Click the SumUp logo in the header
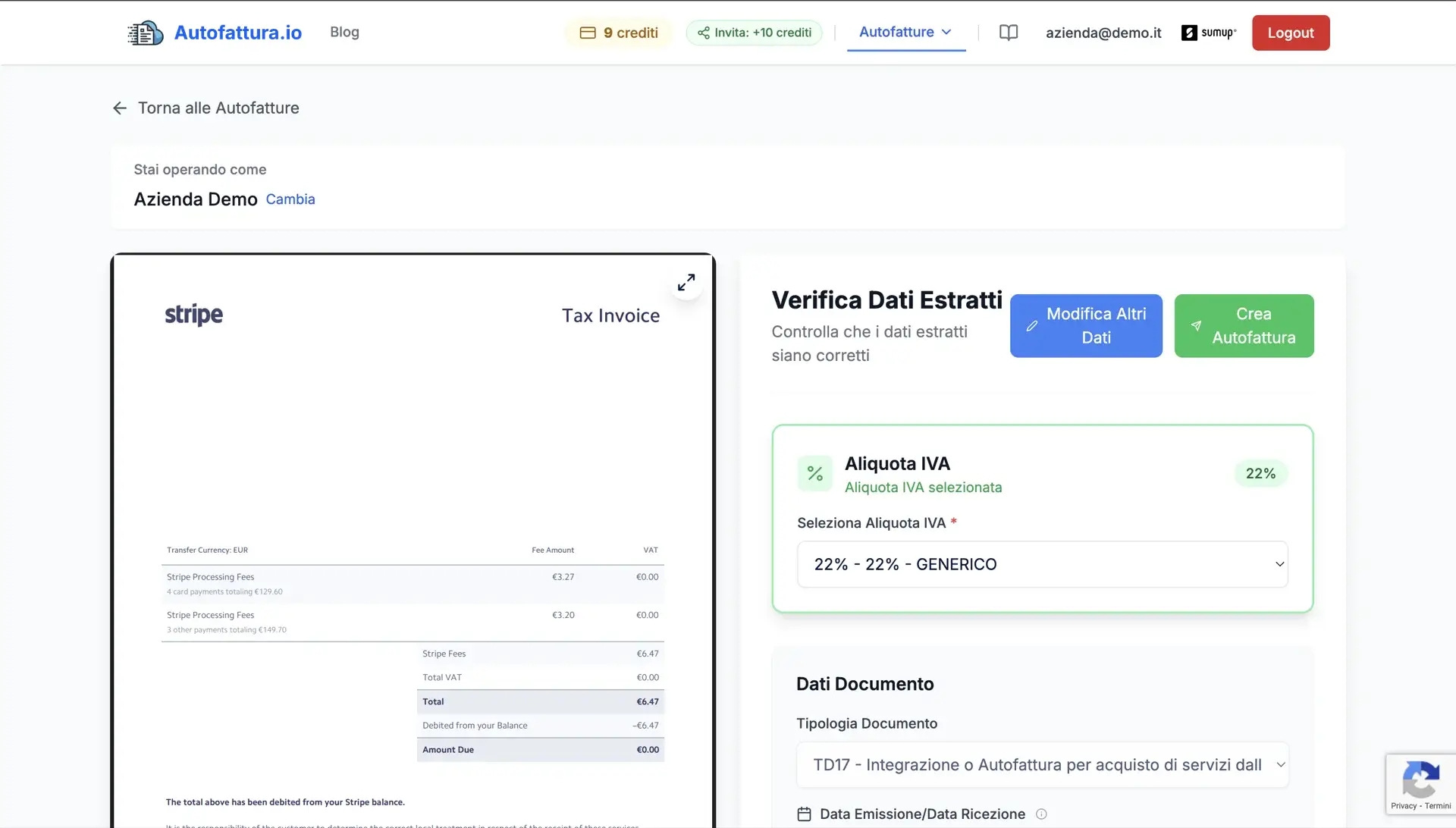Image resolution: width=1456 pixels, height=828 pixels. pos(1209,33)
